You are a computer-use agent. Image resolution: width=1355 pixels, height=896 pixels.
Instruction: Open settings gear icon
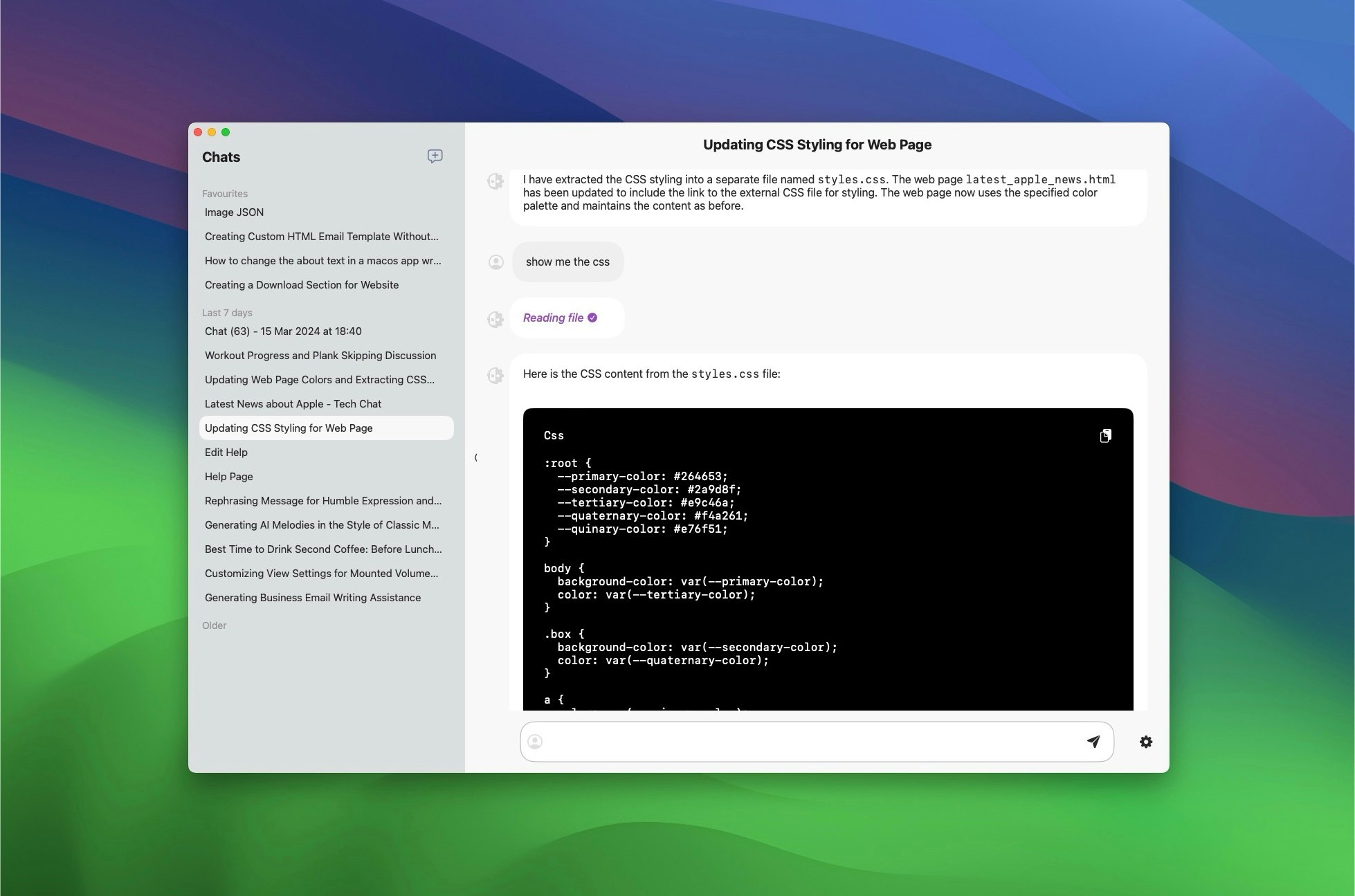[x=1145, y=742]
